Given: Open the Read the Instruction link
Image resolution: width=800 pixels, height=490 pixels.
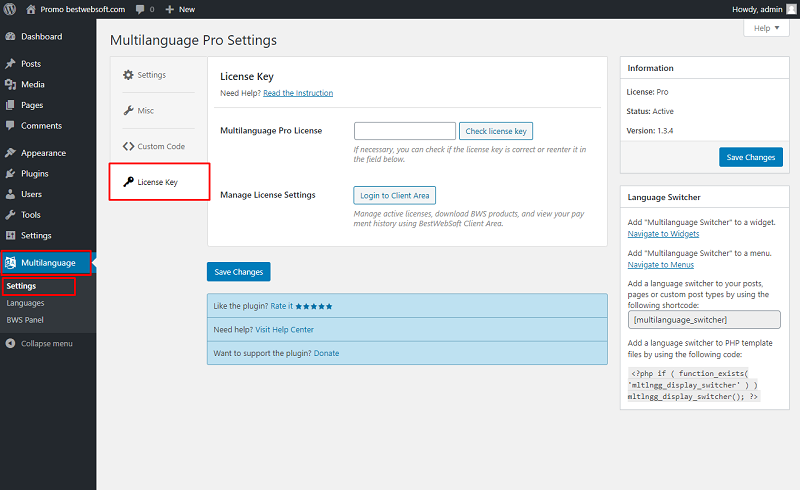Looking at the screenshot, I should pos(298,93).
